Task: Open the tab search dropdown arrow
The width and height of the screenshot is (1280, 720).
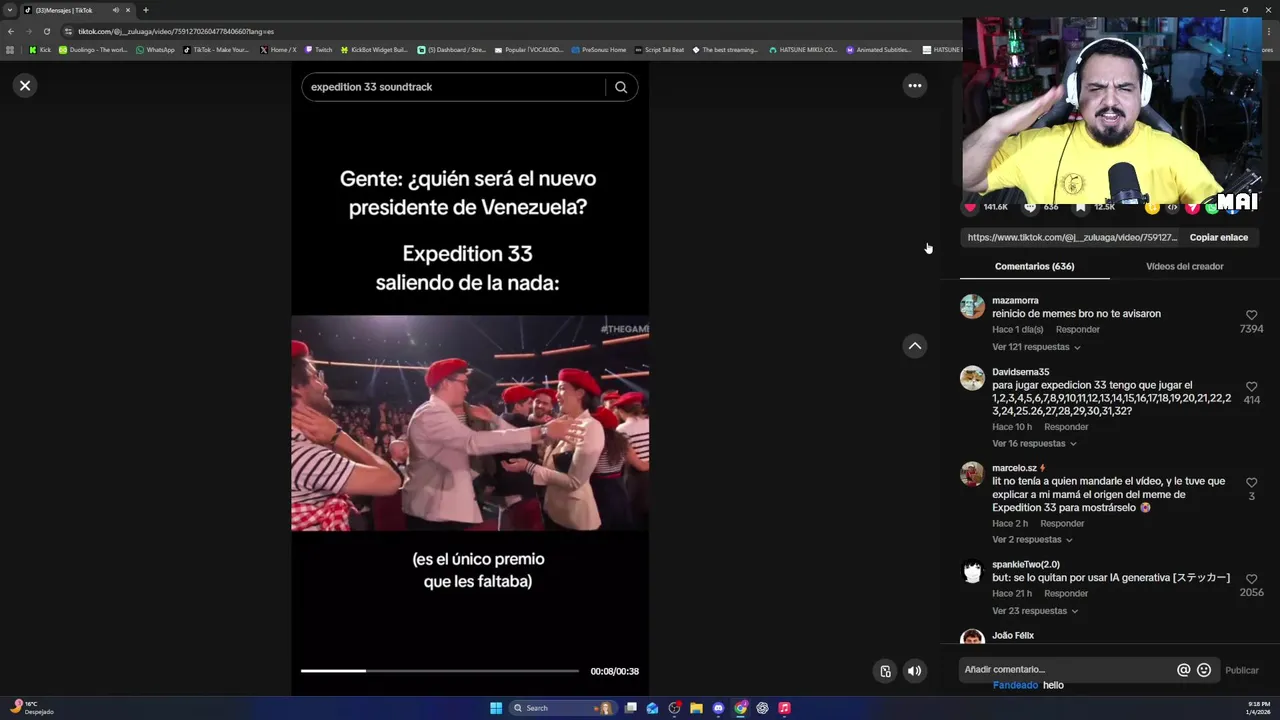Action: 10,10
